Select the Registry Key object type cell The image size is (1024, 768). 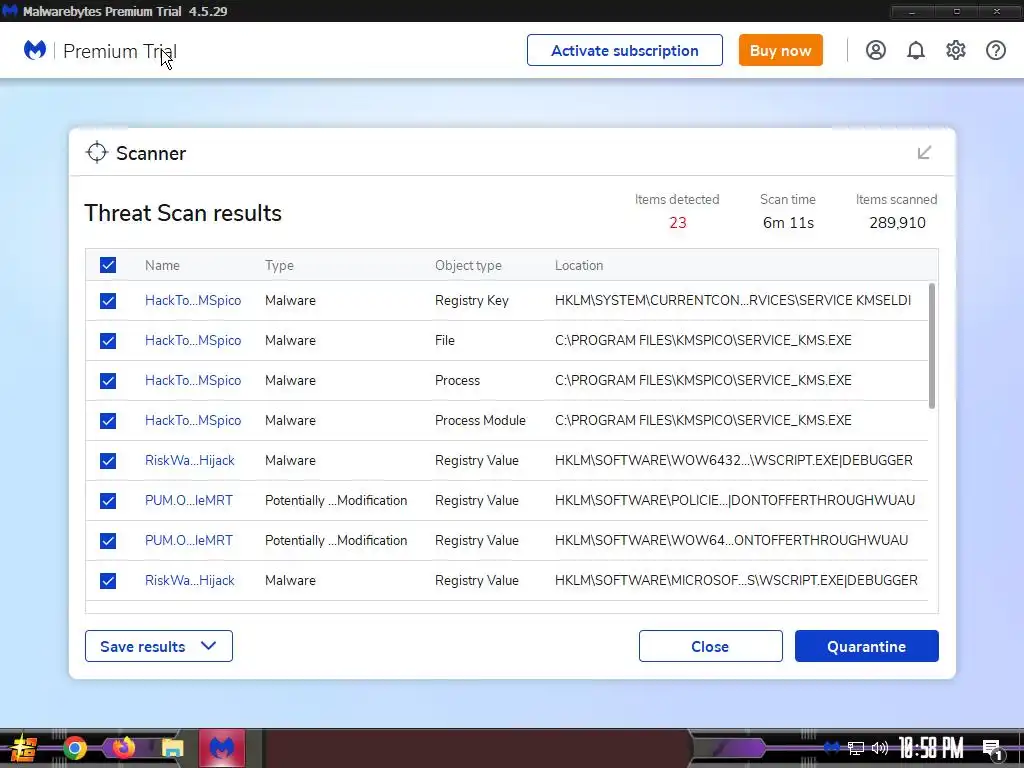(472, 300)
